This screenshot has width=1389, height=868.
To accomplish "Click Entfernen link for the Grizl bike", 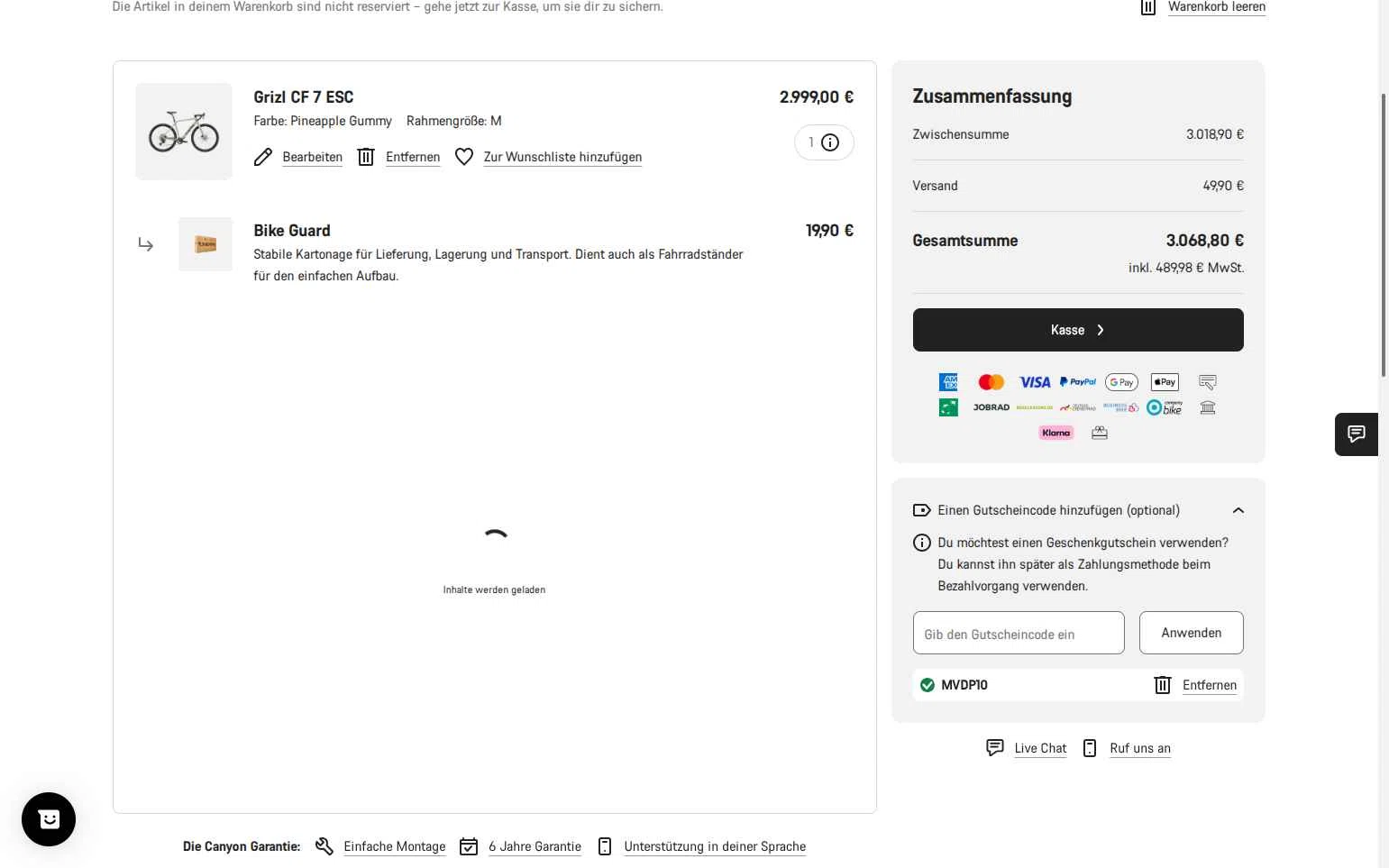I will pyautogui.click(x=413, y=157).
